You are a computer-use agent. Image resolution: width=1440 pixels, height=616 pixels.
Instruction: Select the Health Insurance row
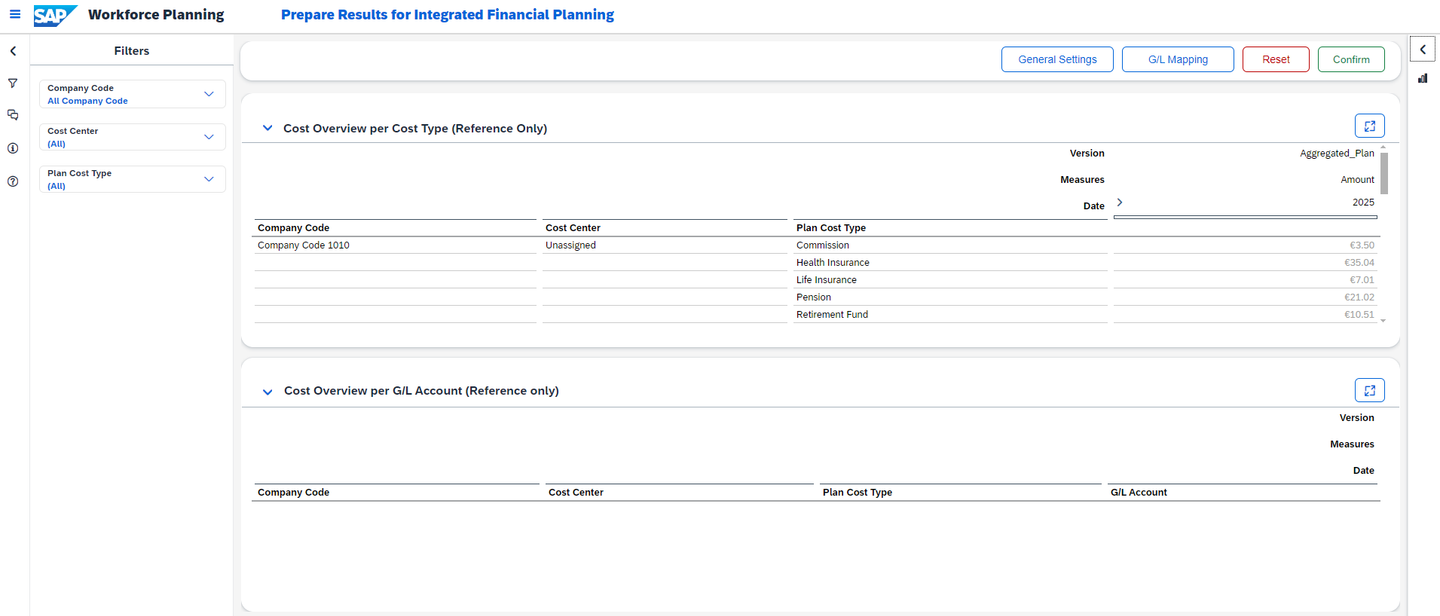point(950,262)
